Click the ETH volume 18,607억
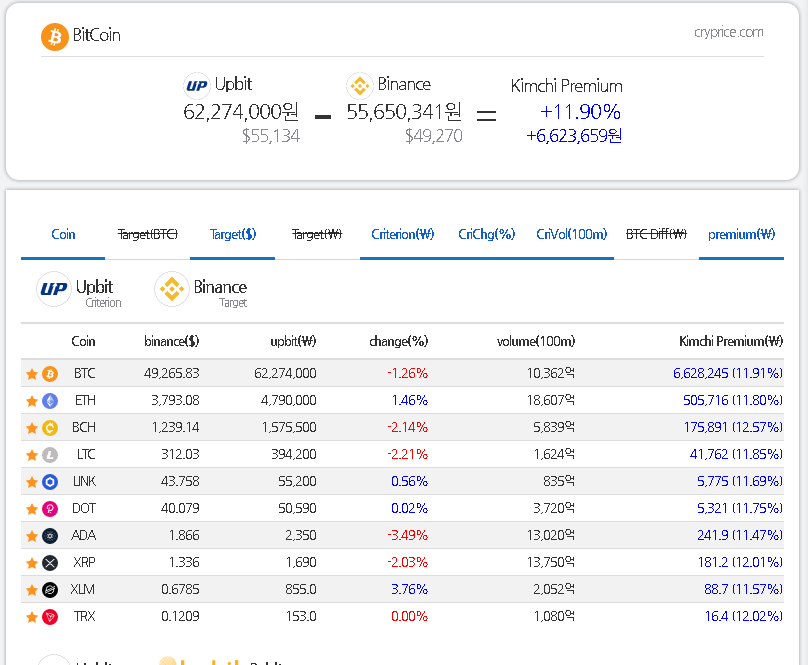 tap(551, 401)
